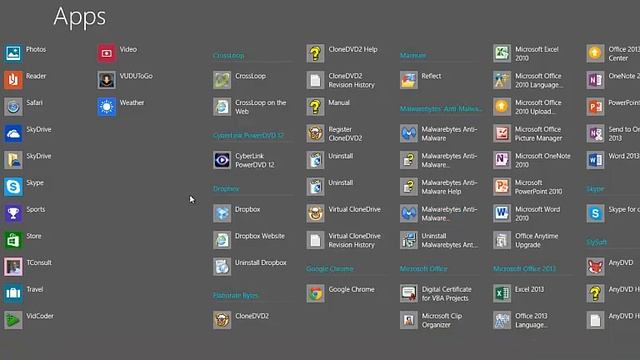
Task: Select the Microsoft Office 2013 group header
Action: (x=524, y=269)
